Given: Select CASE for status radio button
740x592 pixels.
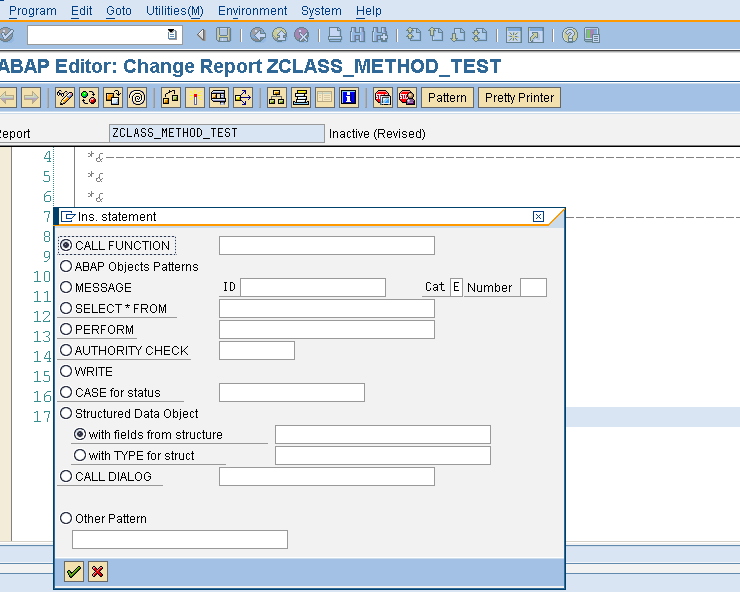Looking at the screenshot, I should pyautogui.click(x=66, y=392).
